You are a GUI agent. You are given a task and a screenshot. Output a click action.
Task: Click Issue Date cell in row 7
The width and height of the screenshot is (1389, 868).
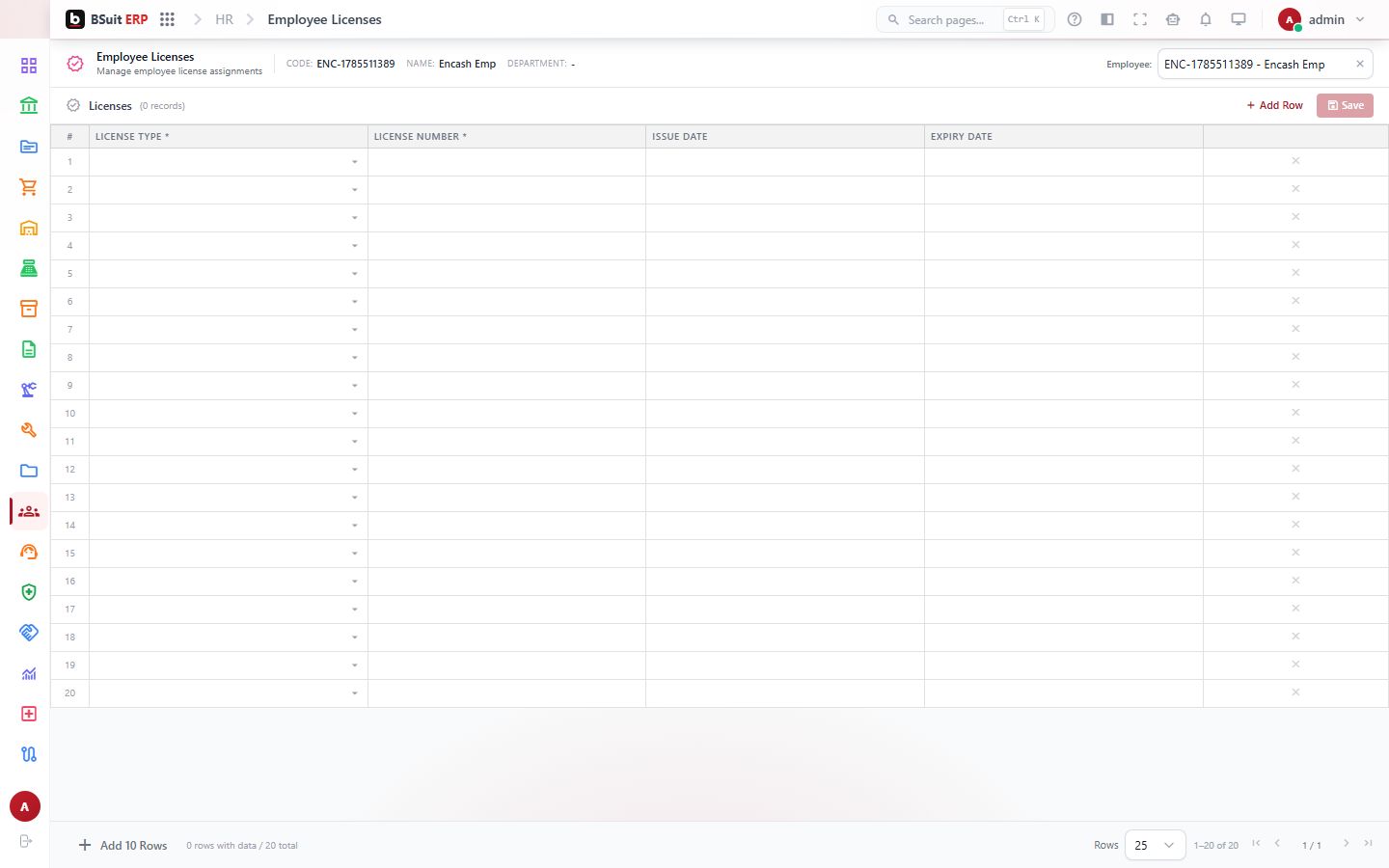pyautogui.click(x=785, y=330)
